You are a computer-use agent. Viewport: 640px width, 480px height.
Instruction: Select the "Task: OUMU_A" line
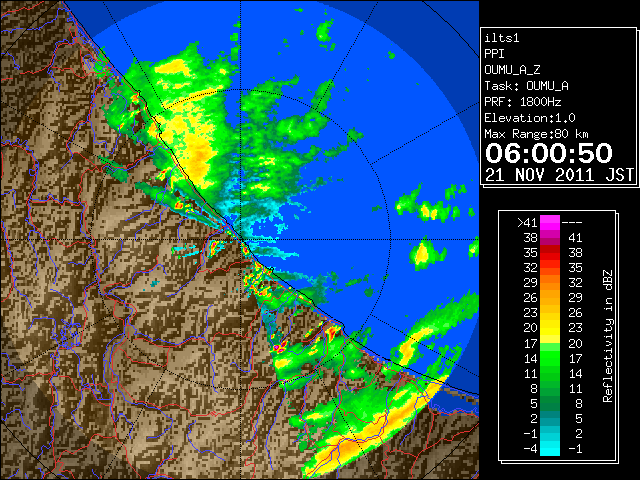pos(526,86)
